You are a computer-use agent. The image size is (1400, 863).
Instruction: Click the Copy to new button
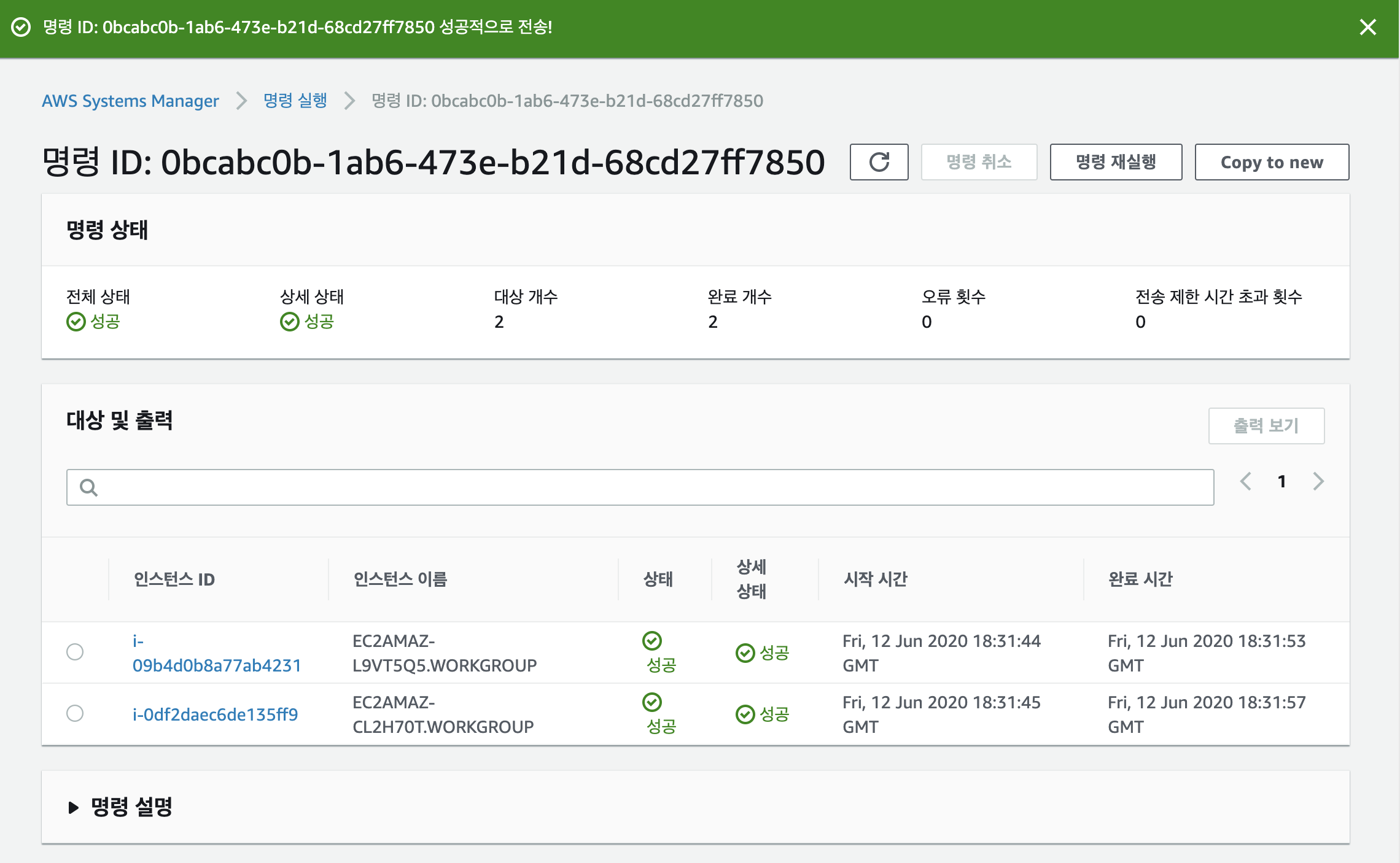pyautogui.click(x=1272, y=162)
